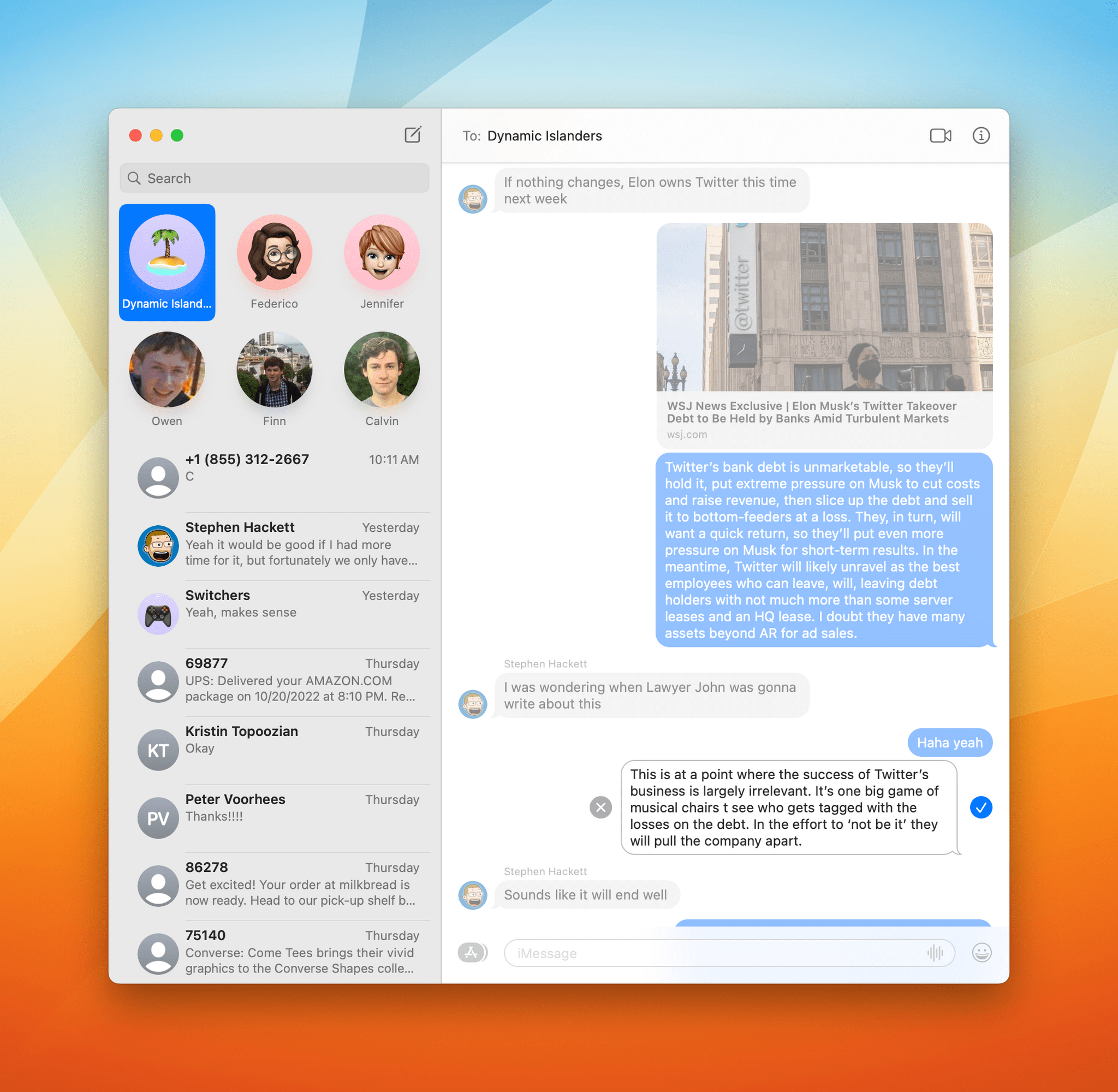
Task: Select pinned Dynamic Islanders conversation
Action: tap(167, 262)
